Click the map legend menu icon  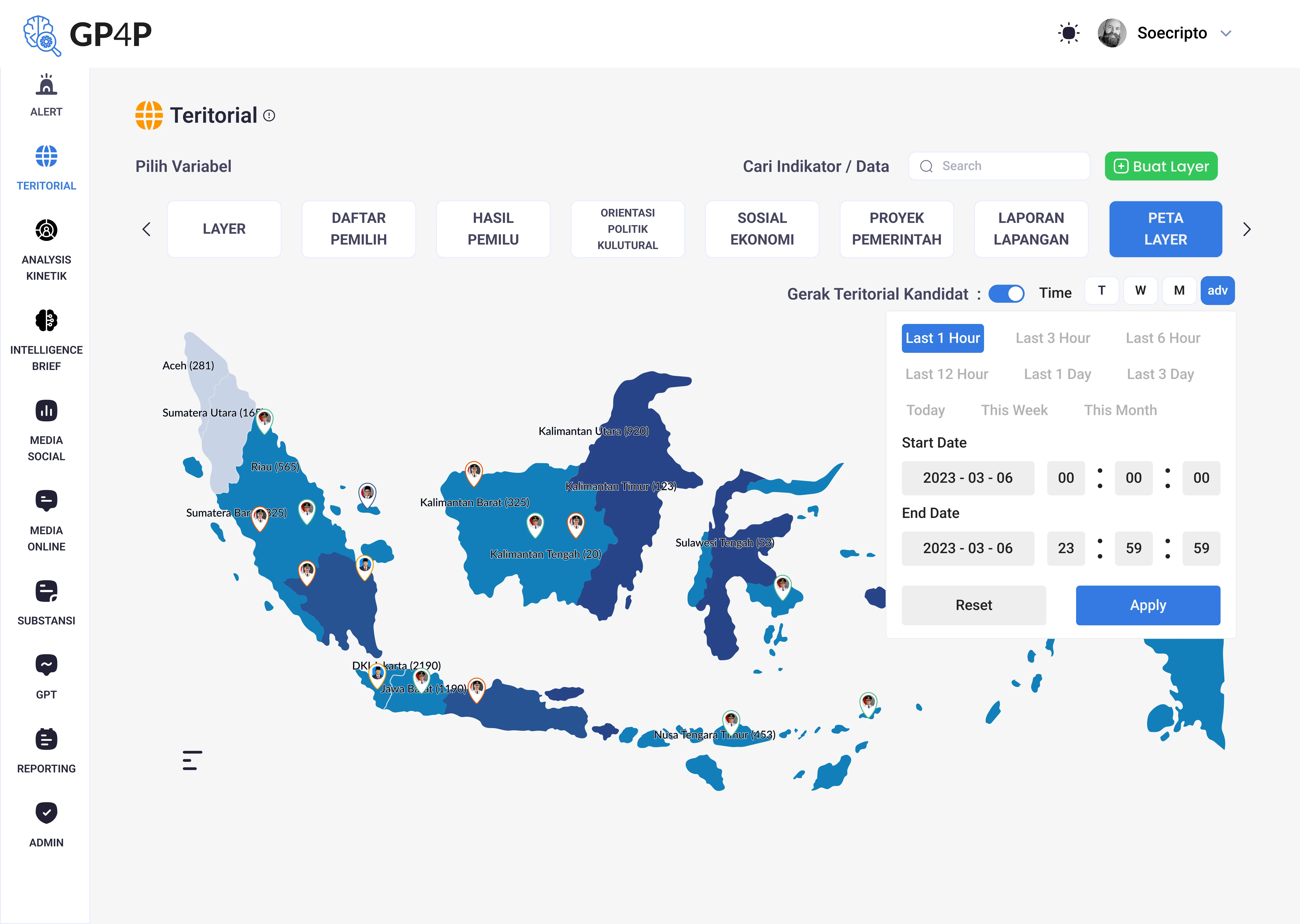coord(192,760)
